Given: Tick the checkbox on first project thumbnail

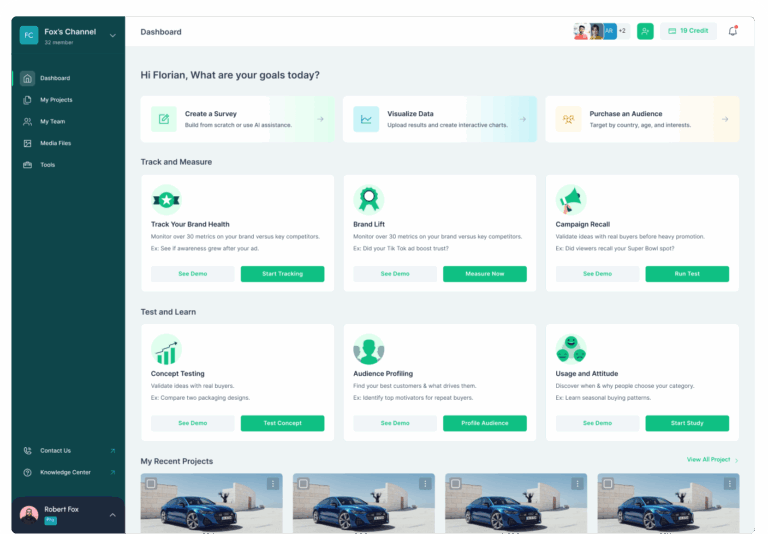Looking at the screenshot, I should click(151, 484).
